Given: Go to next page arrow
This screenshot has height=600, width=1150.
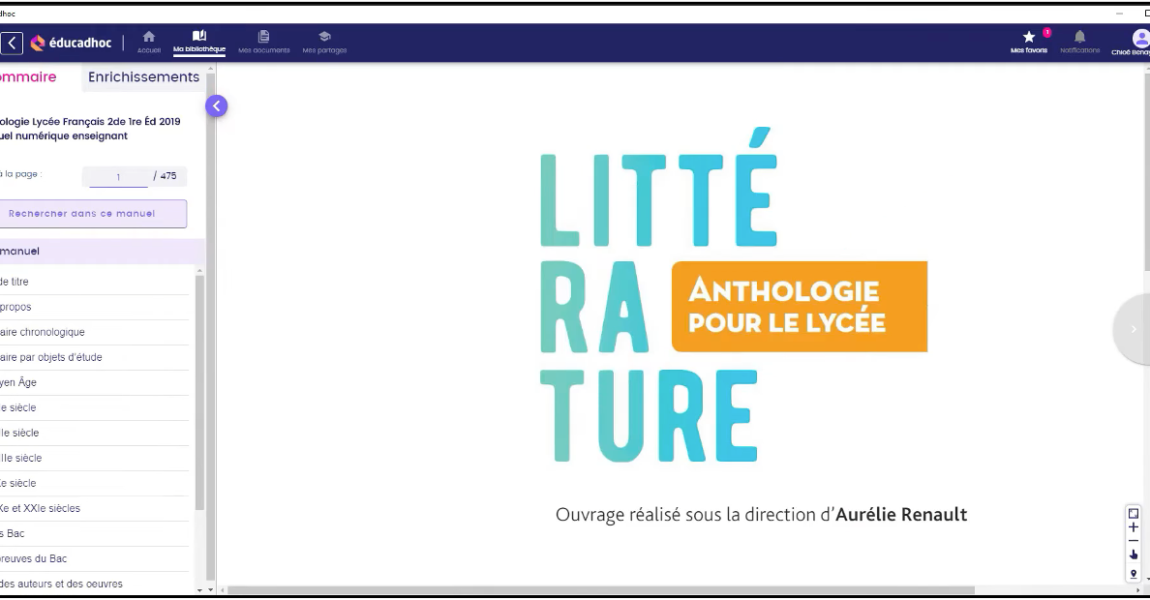Looking at the screenshot, I should [x=1133, y=329].
